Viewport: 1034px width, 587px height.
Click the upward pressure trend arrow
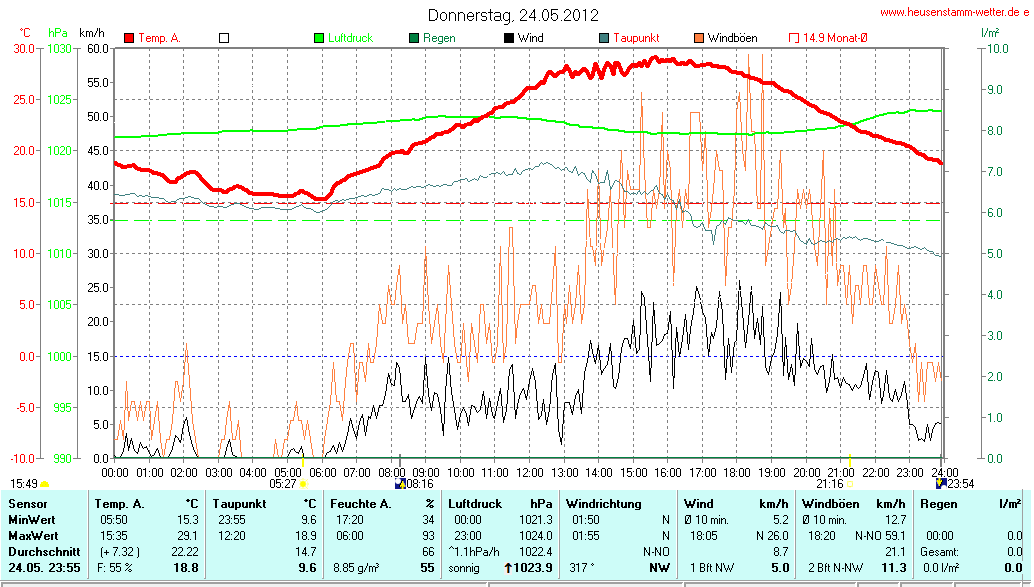pyautogui.click(x=507, y=568)
